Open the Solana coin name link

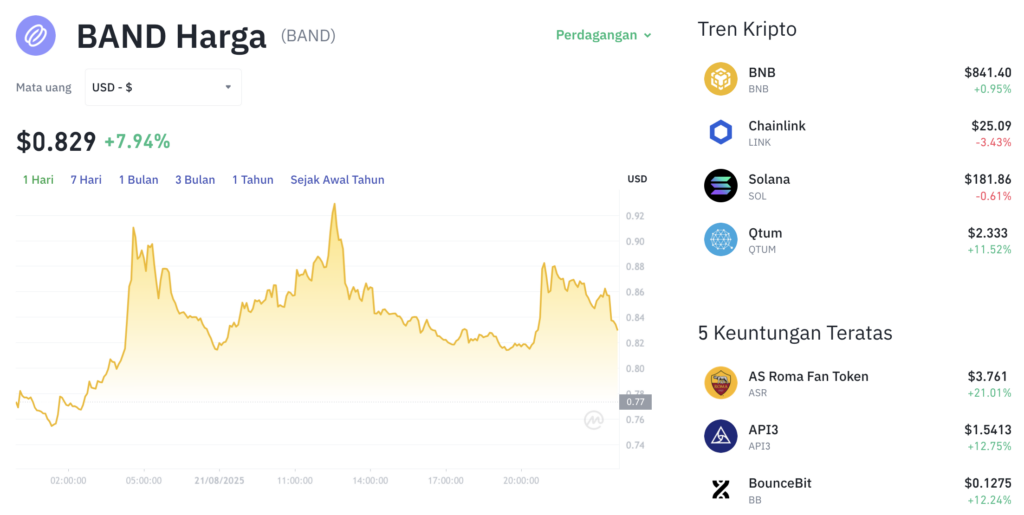(x=769, y=179)
